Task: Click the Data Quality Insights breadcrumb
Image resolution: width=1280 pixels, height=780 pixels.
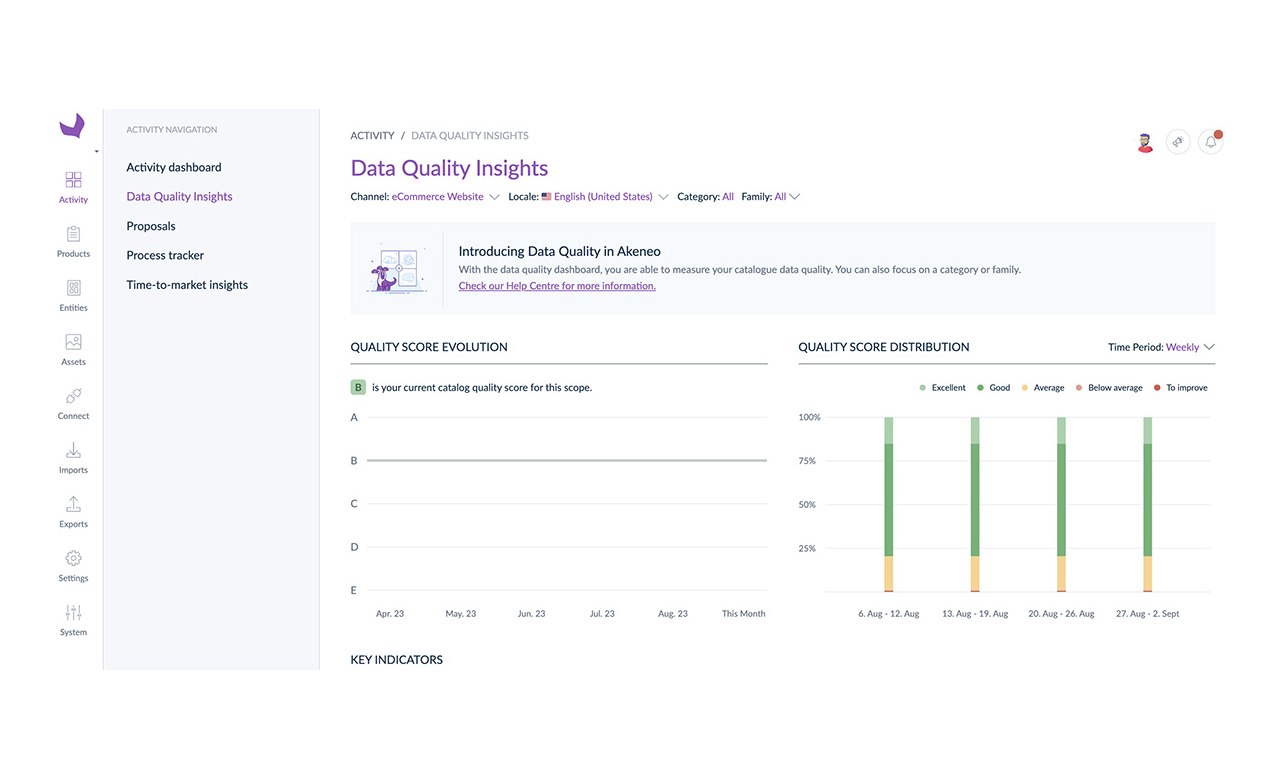Action: 470,135
